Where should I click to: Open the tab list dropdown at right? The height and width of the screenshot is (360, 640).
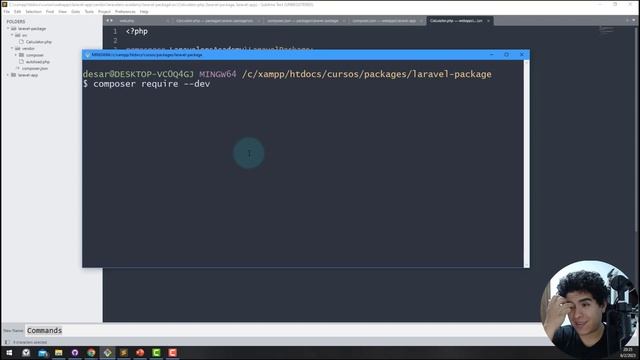[x=634, y=20]
